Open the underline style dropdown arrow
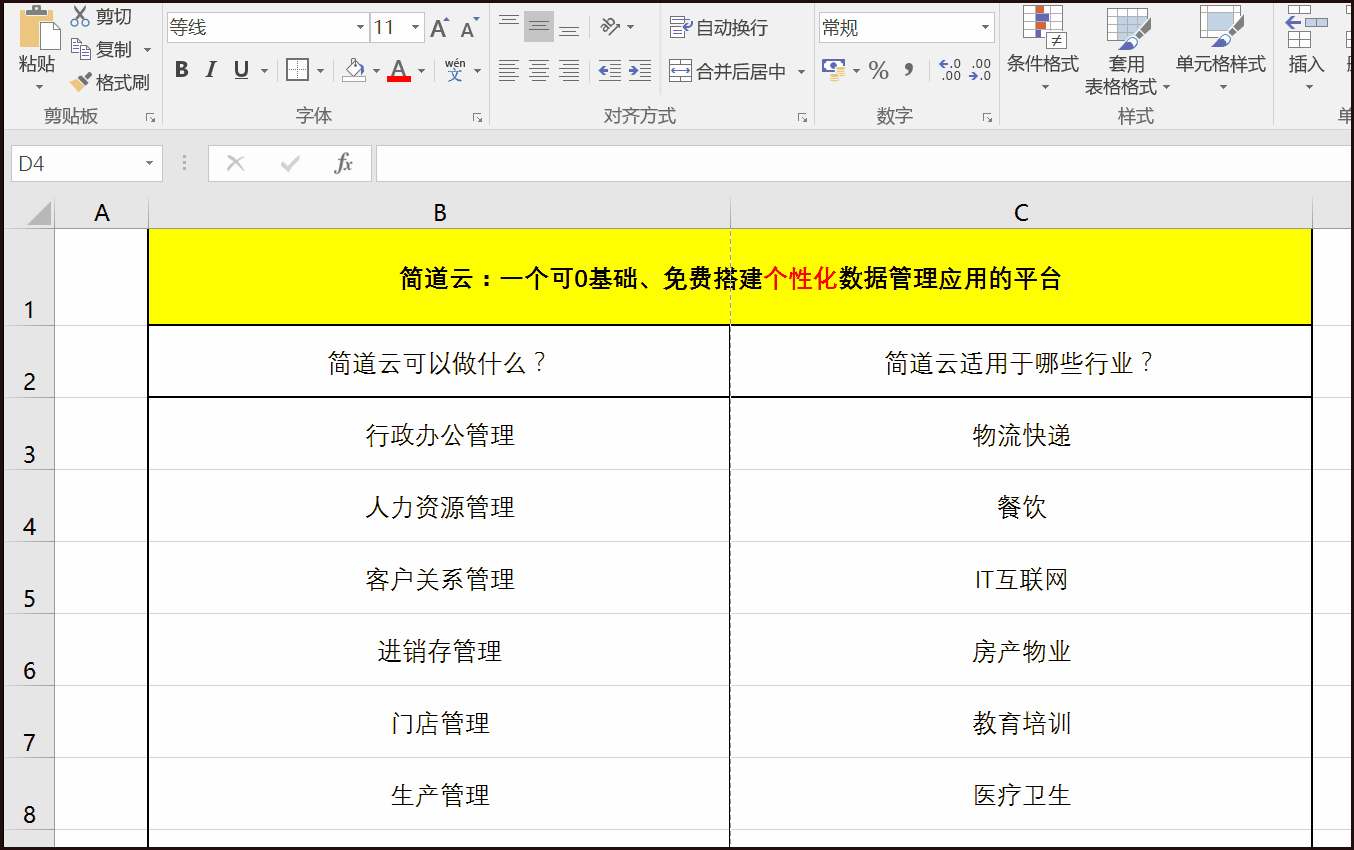1354x850 pixels. tap(265, 71)
